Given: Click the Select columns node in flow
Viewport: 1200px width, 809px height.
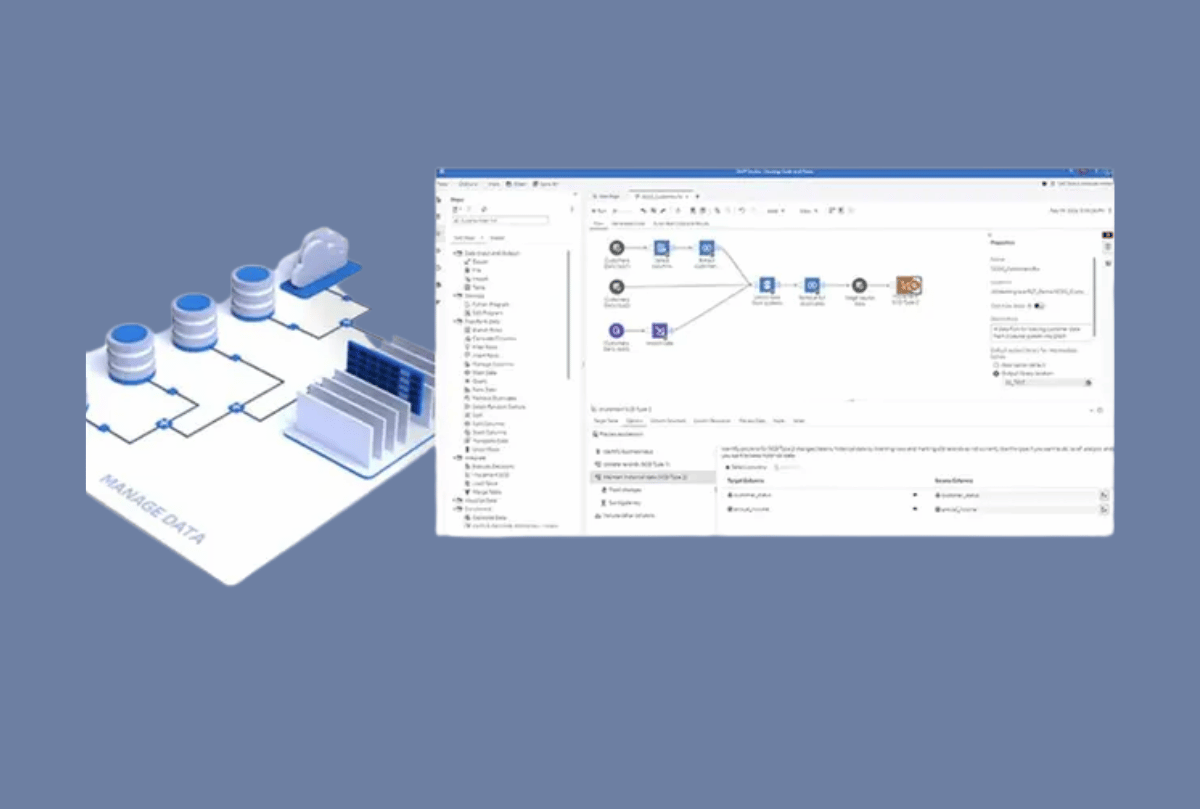Looking at the screenshot, I should [661, 248].
